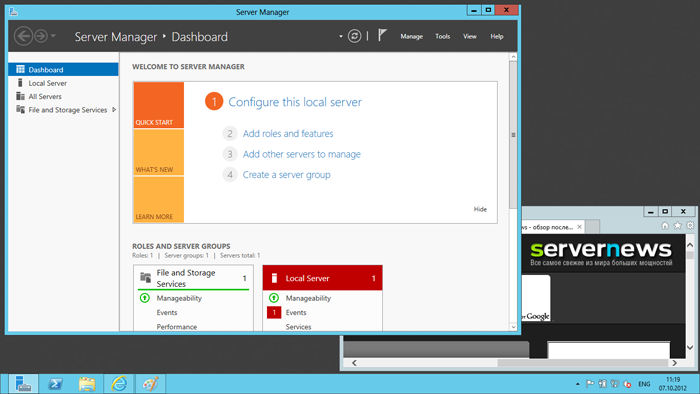Go forward with the Server Manager forward arrow

point(41,36)
